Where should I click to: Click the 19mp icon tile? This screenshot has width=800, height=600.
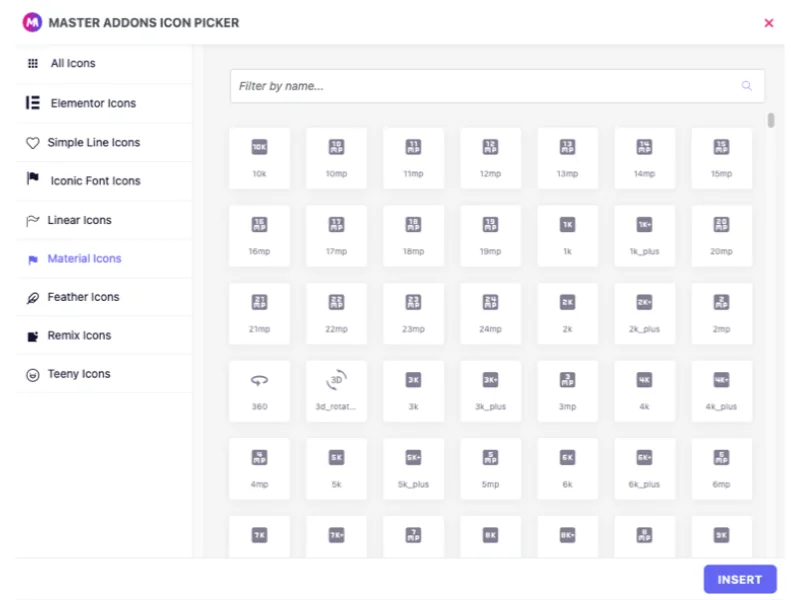[490, 236]
